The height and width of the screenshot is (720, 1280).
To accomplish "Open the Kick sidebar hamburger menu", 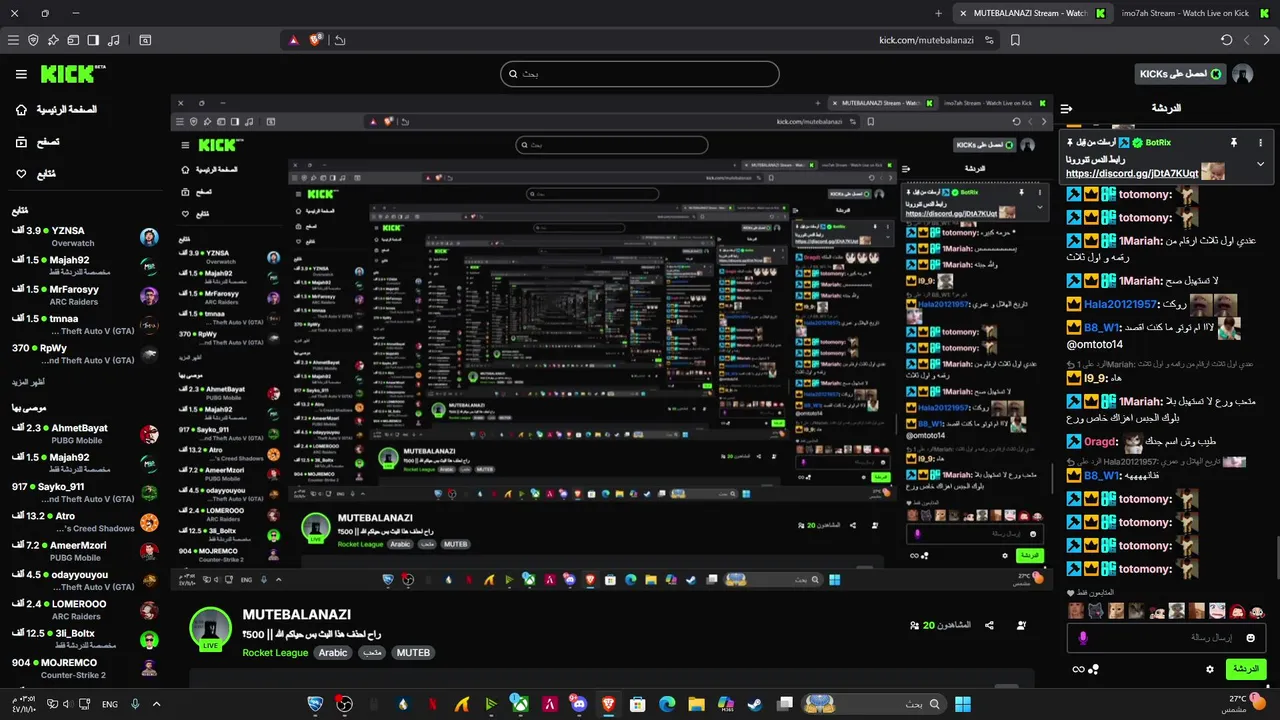I will pyautogui.click(x=21, y=74).
